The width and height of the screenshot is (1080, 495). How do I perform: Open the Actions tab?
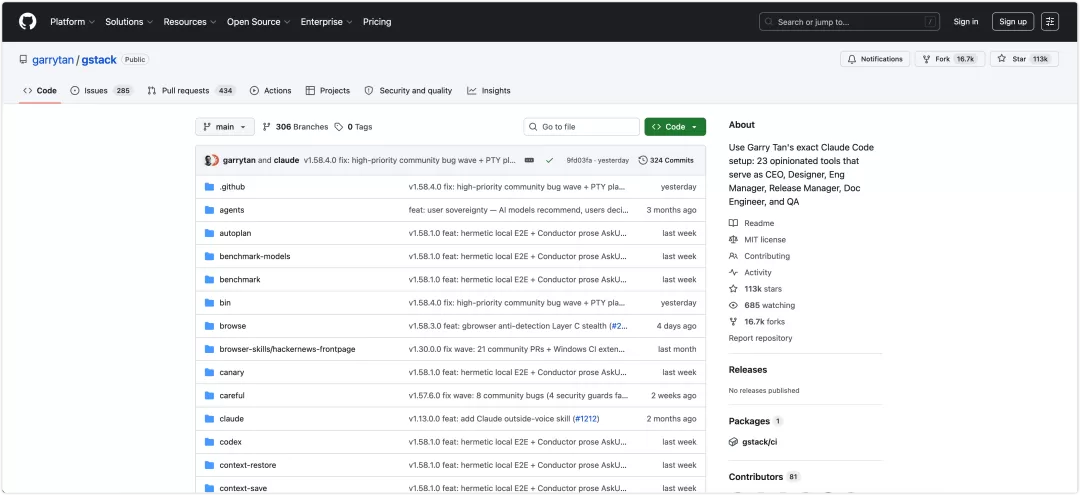coord(271,91)
